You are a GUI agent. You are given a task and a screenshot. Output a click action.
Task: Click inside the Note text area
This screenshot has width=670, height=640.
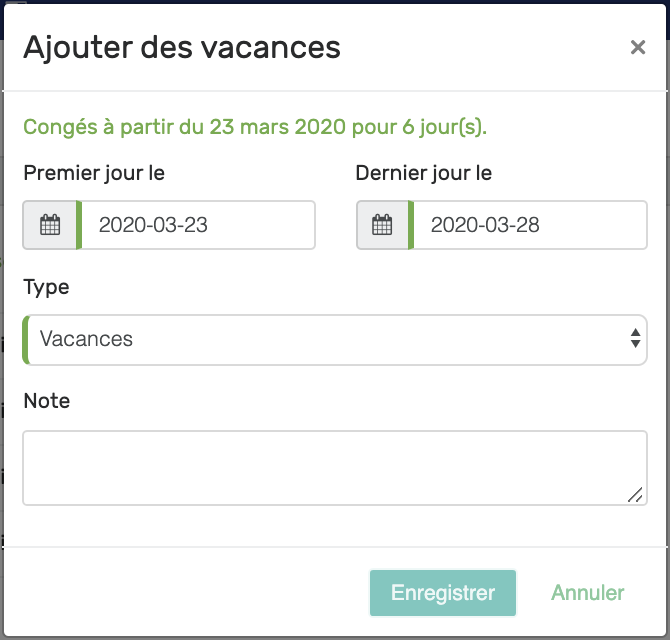[335, 468]
